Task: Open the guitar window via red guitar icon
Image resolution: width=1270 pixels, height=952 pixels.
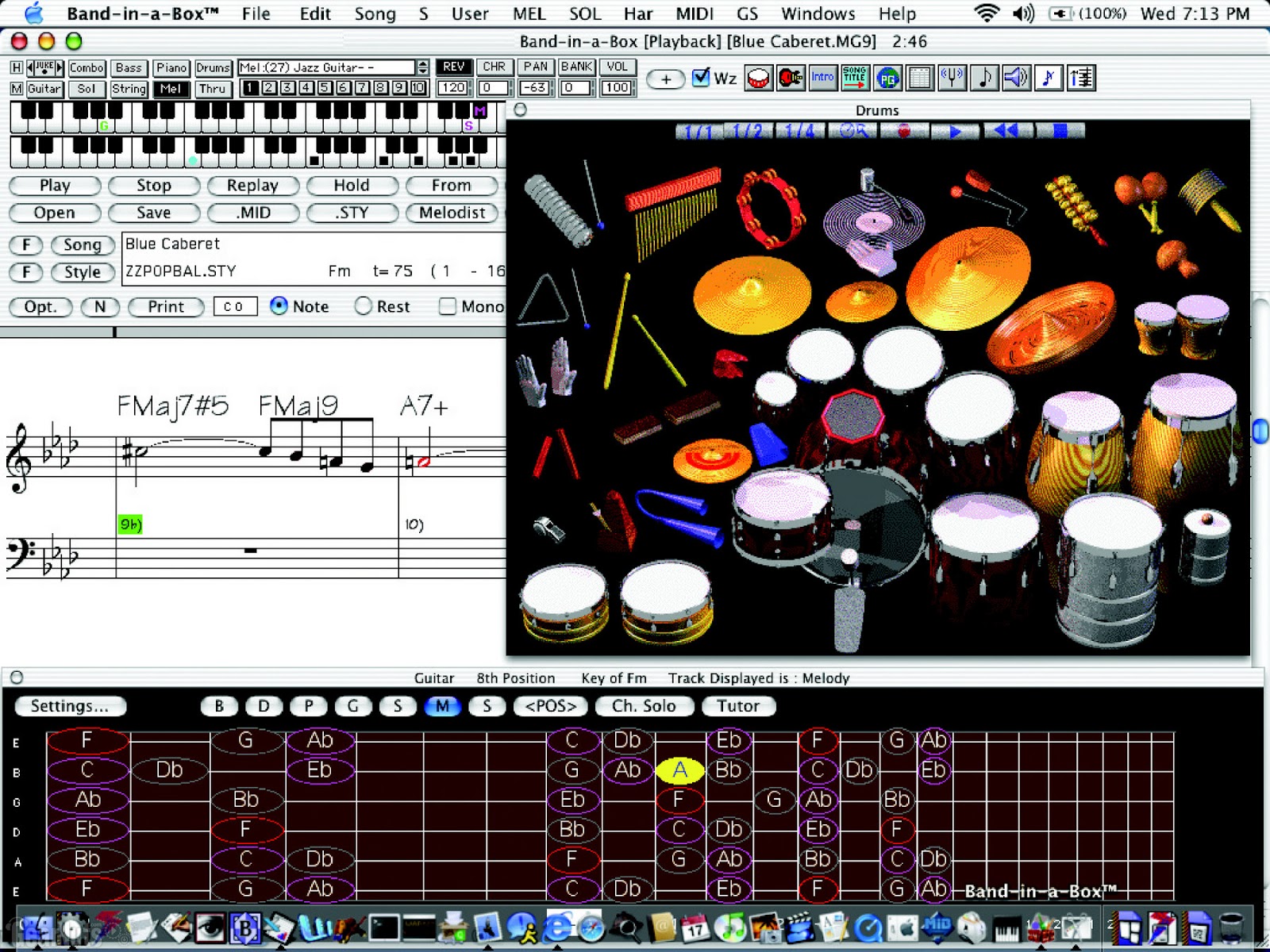Action: click(791, 78)
